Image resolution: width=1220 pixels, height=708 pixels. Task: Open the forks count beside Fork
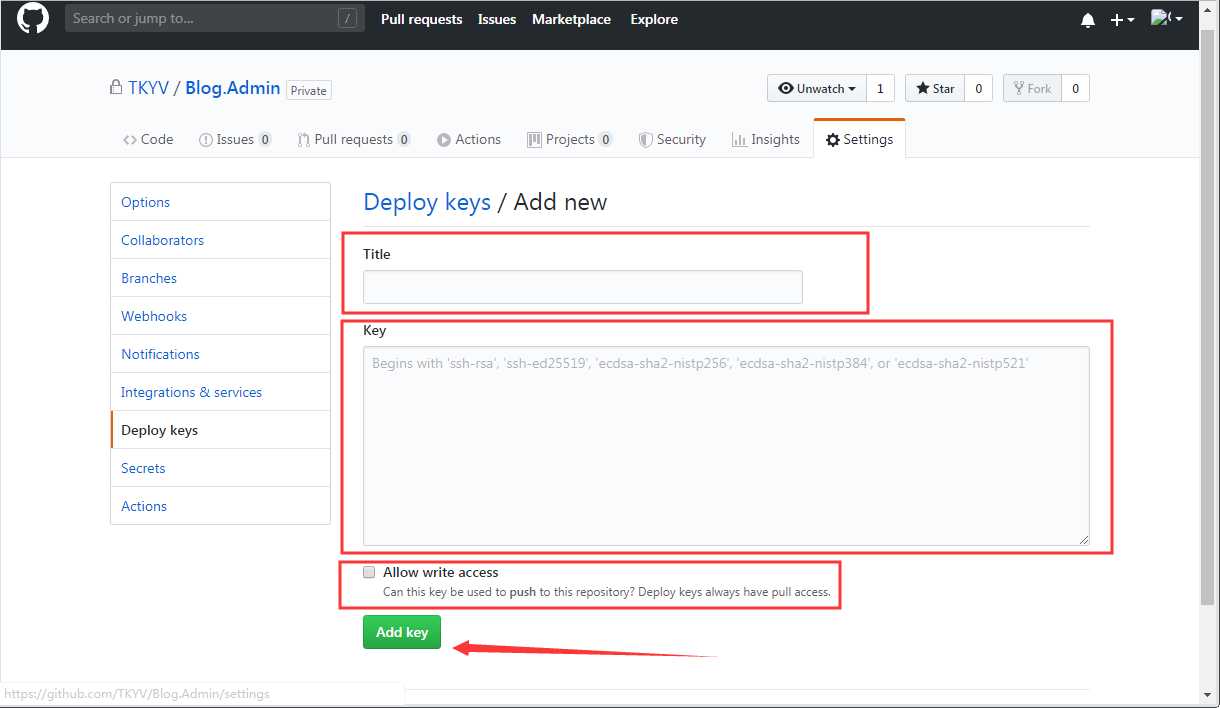coord(1075,88)
